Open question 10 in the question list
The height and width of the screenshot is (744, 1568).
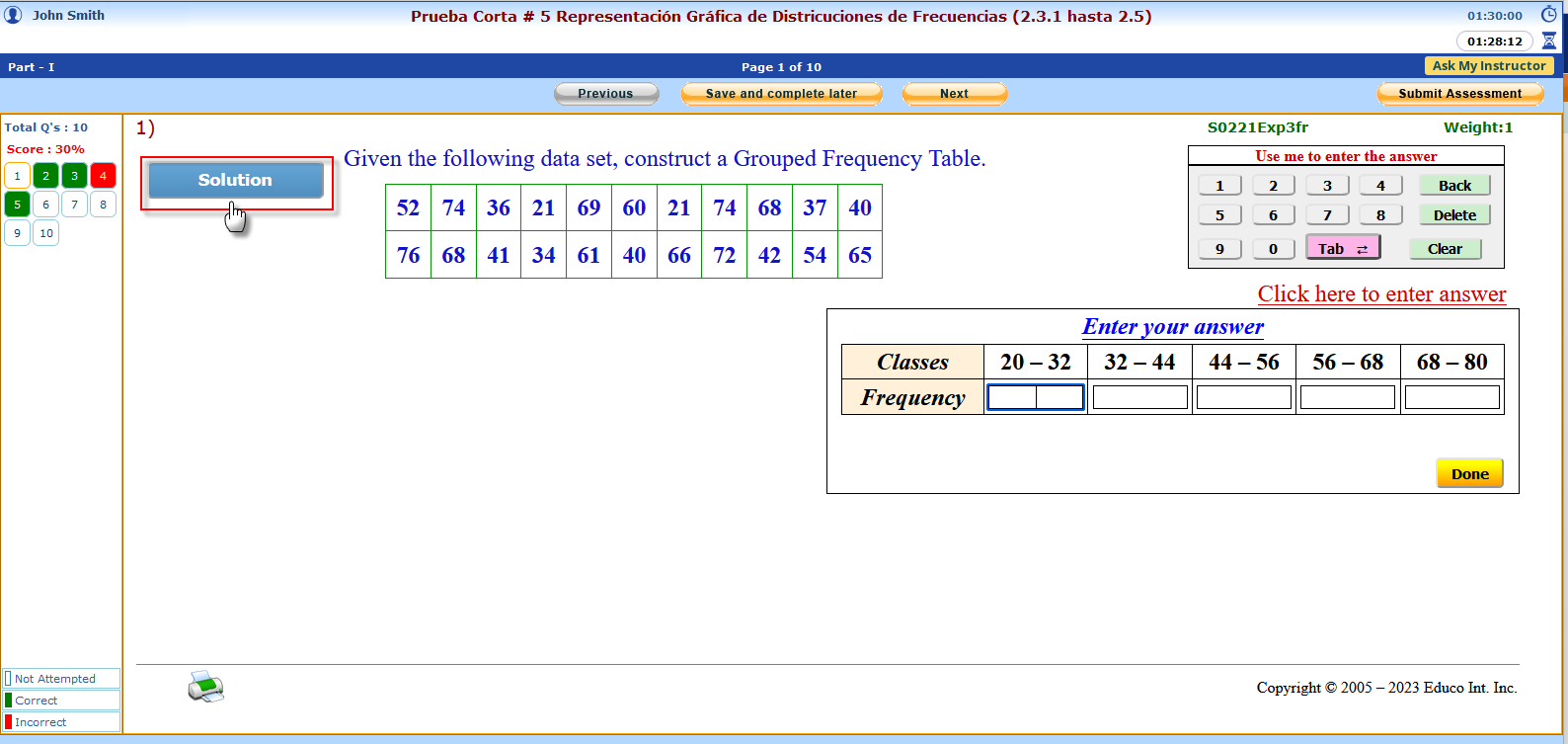tap(46, 233)
